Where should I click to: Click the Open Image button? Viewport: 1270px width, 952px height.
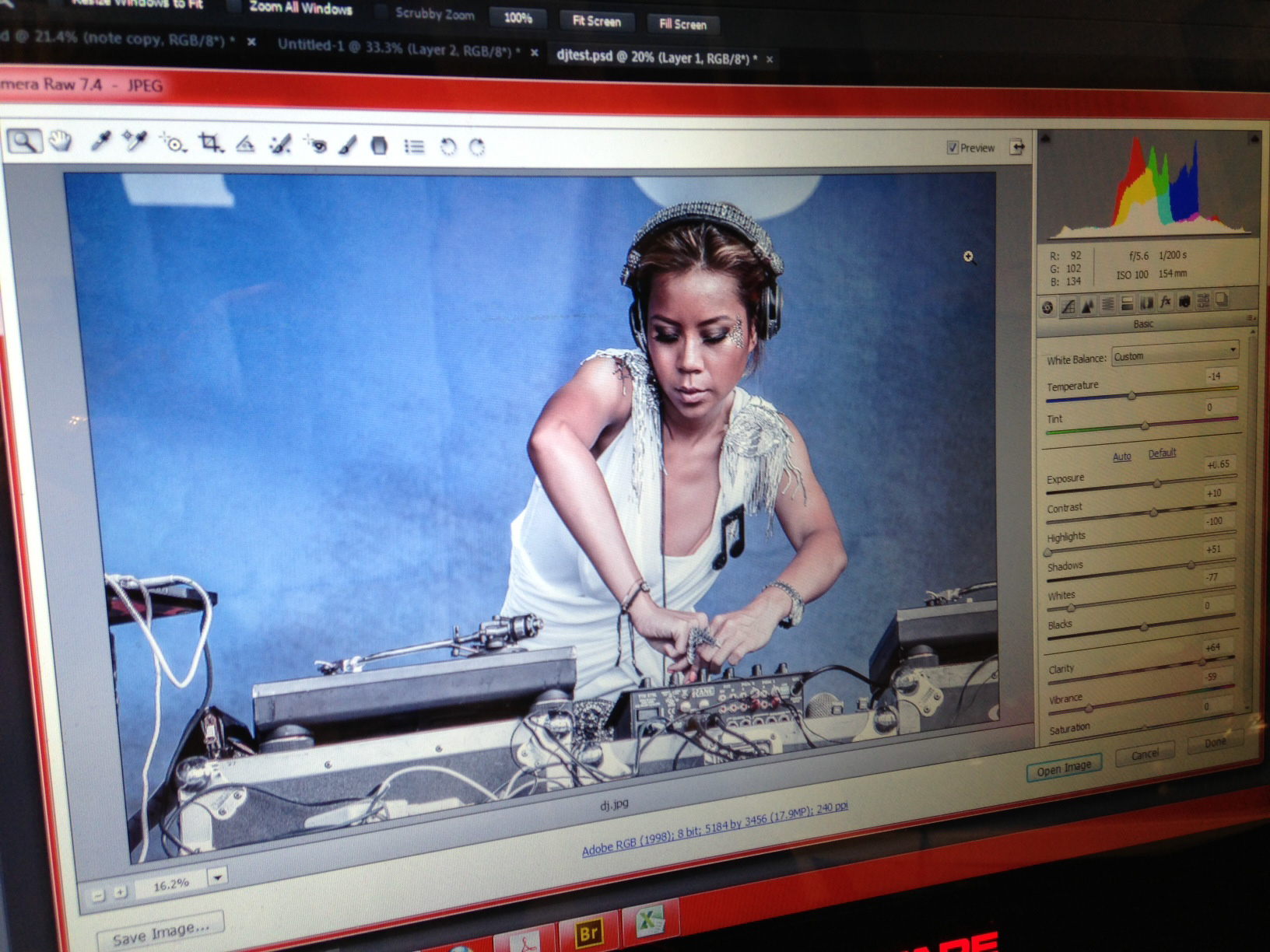point(1064,768)
